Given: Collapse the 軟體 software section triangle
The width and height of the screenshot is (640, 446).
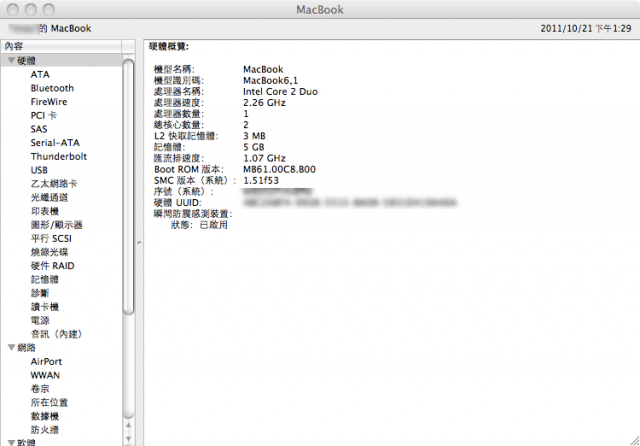Looking at the screenshot, I should click(x=11, y=442).
